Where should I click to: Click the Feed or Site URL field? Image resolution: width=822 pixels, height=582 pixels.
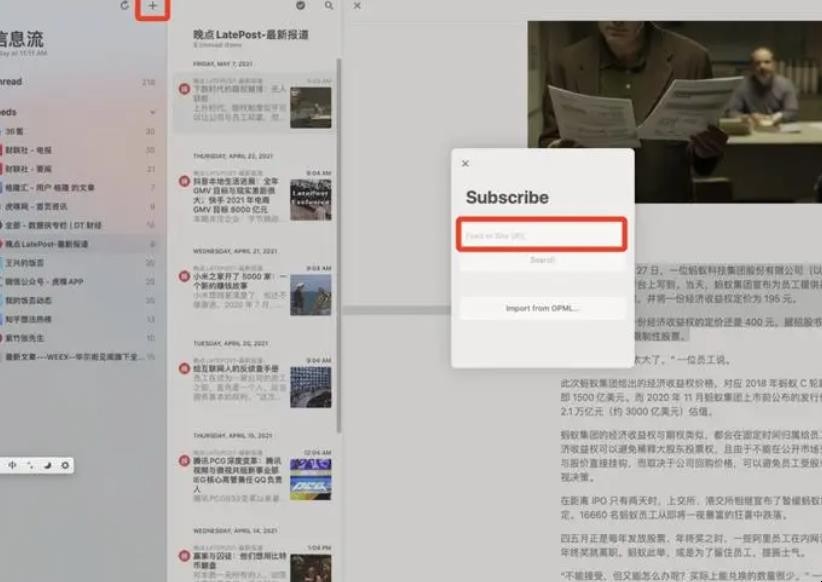542,236
